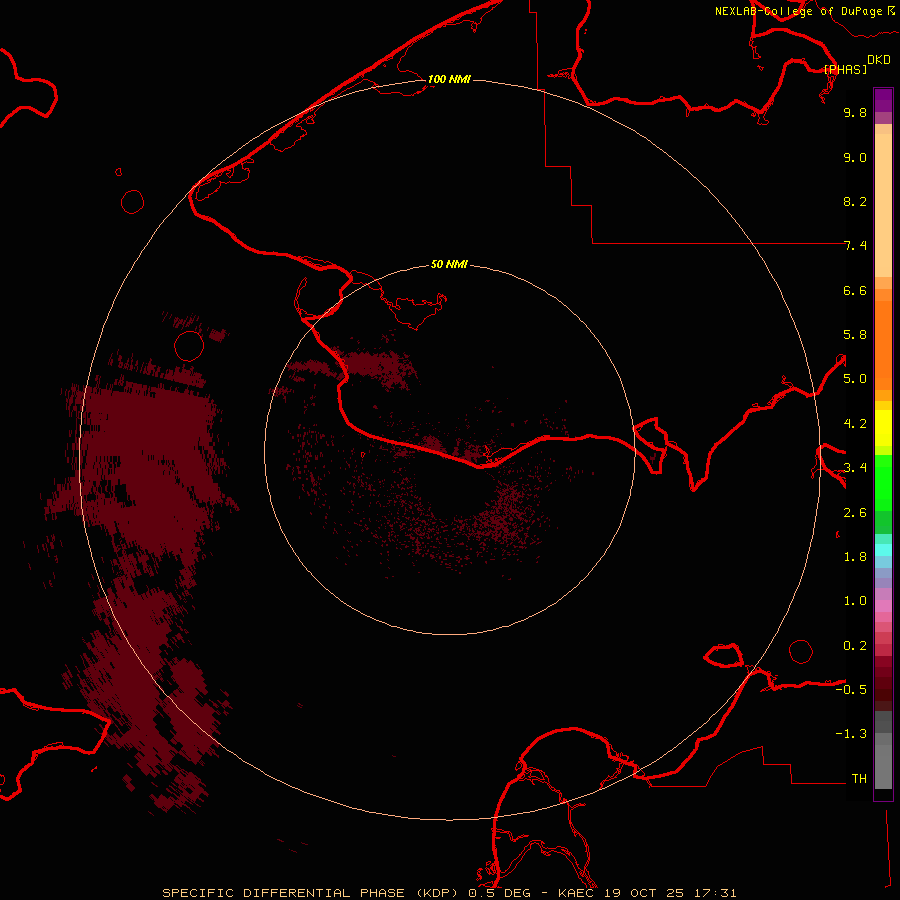Click the yellow segment of the color bar
Screen dimensions: 900x900
coord(883,428)
